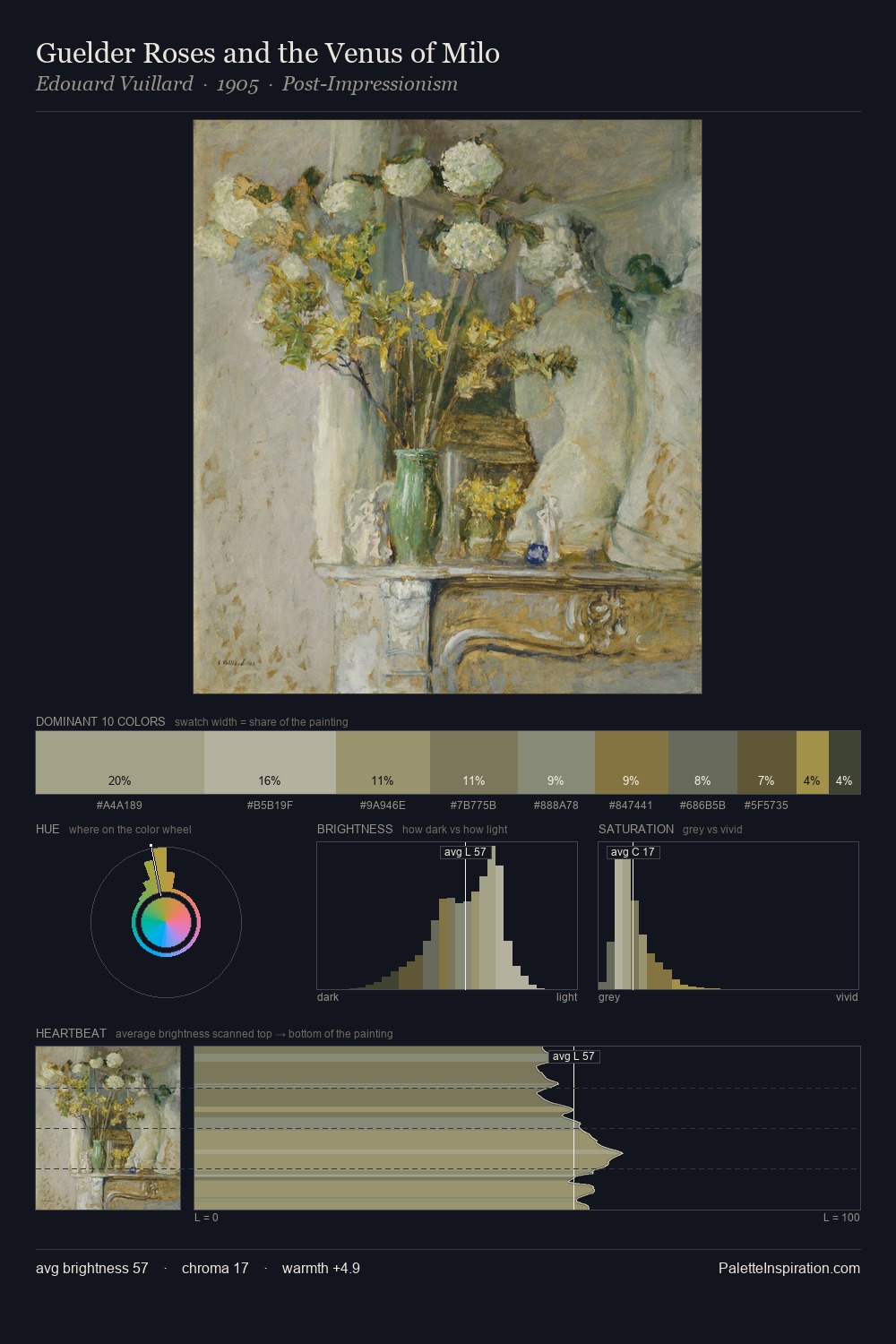Screen dimensions: 896x1344
Task: Pick the 11% swatch above #9A946E
Action: point(383,762)
